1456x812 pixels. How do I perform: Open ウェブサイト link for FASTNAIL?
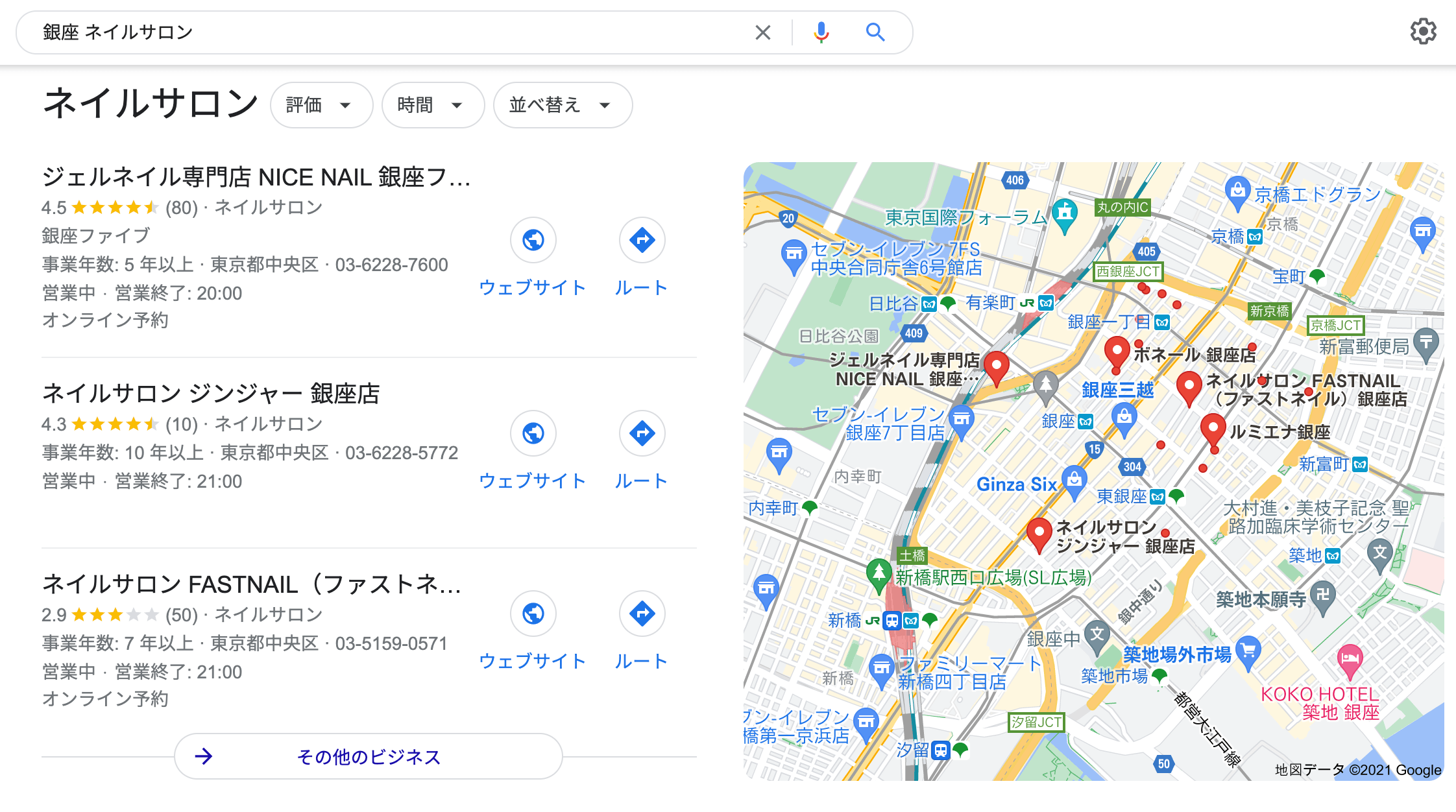coord(533,661)
